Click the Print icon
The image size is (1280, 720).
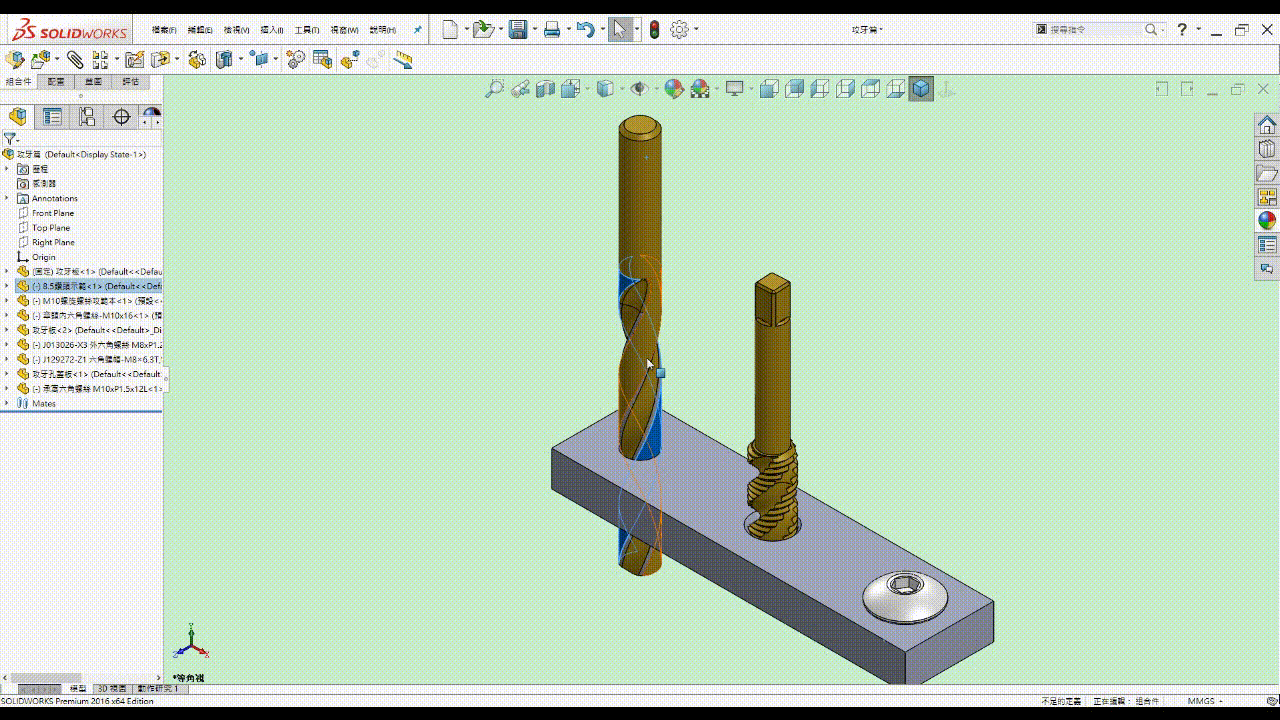551,30
